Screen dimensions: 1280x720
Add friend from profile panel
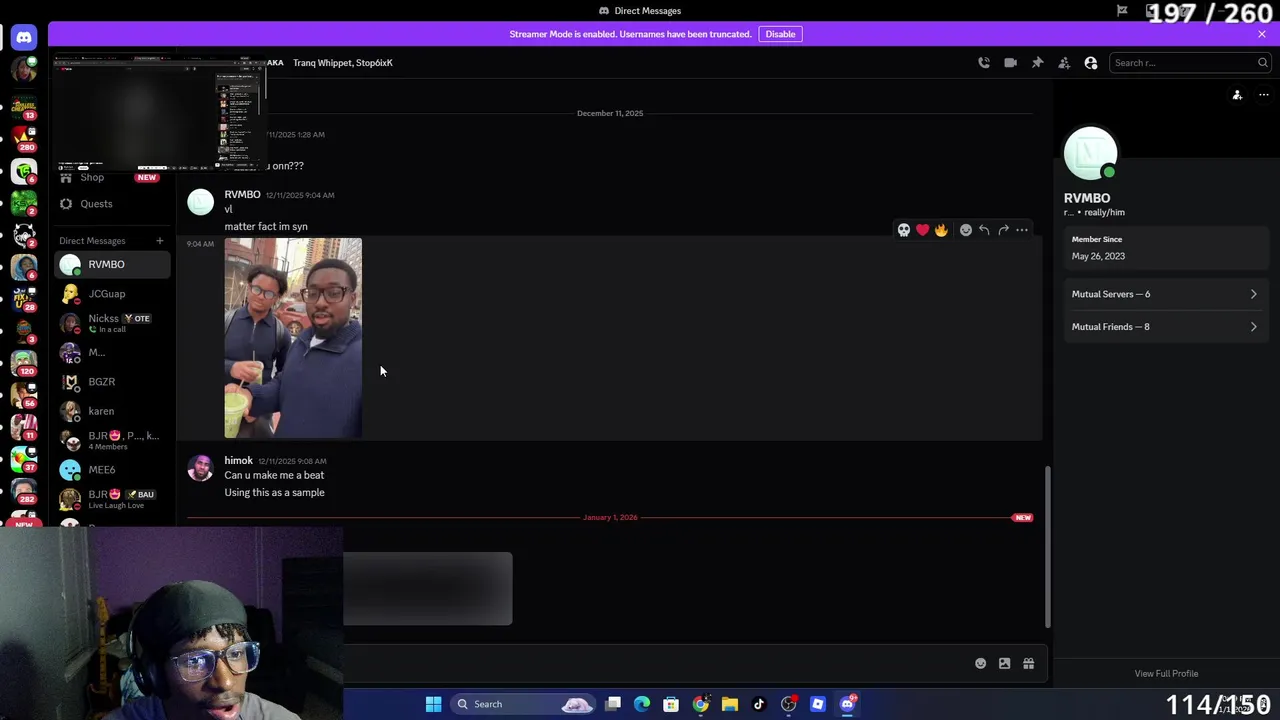tap(1237, 95)
